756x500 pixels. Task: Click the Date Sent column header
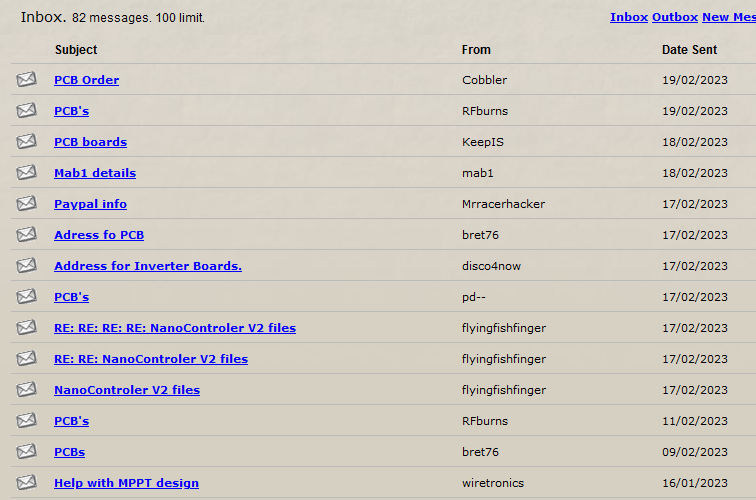(x=689, y=49)
